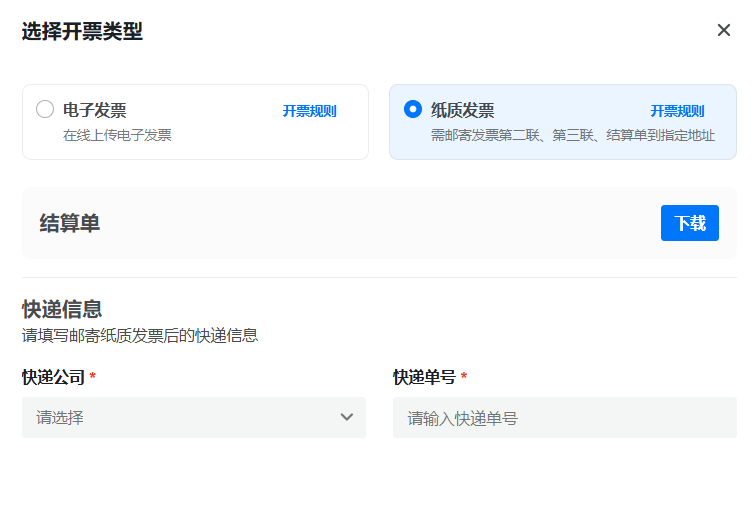Image resolution: width=755 pixels, height=526 pixels.
Task: Click the 电子发票 title text
Action: coord(95,110)
